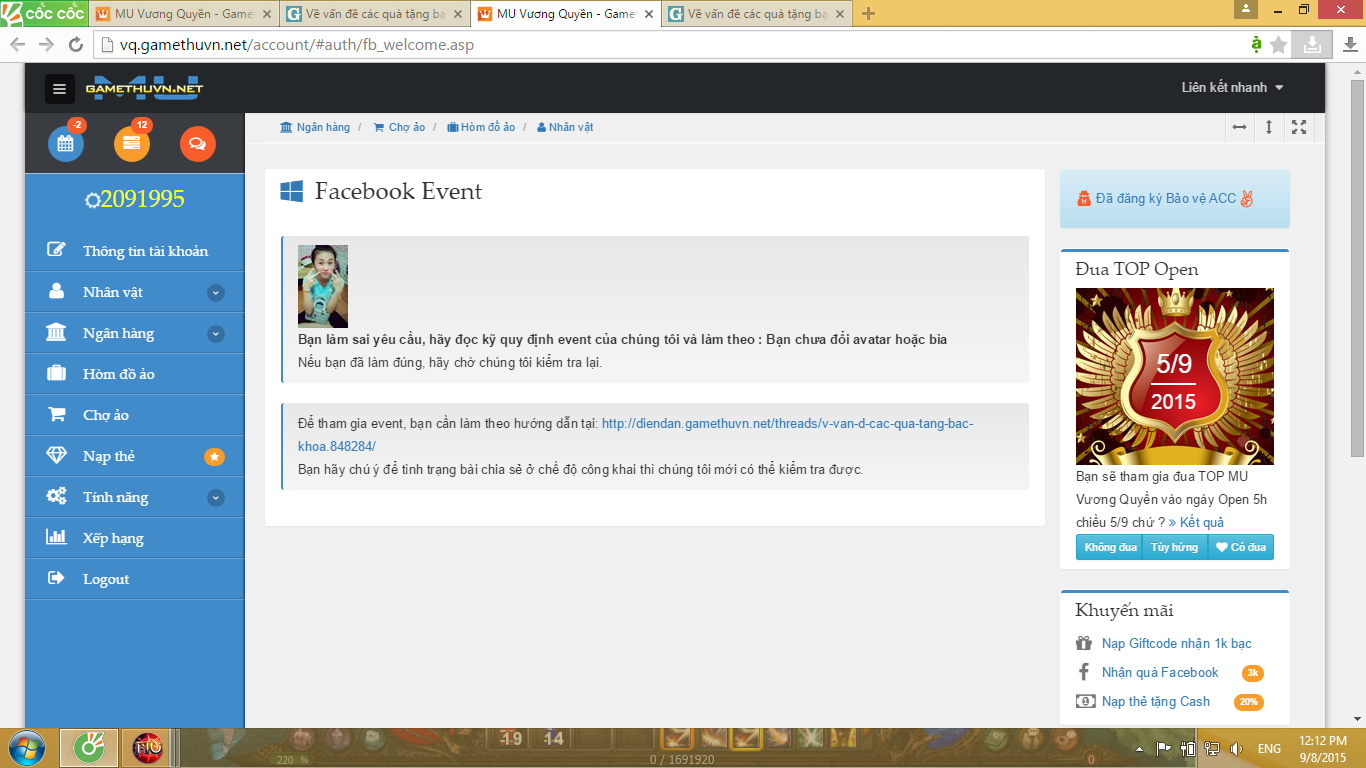Open Liên kết nhanh dropdown
The height and width of the screenshot is (768, 1366).
pos(1232,88)
